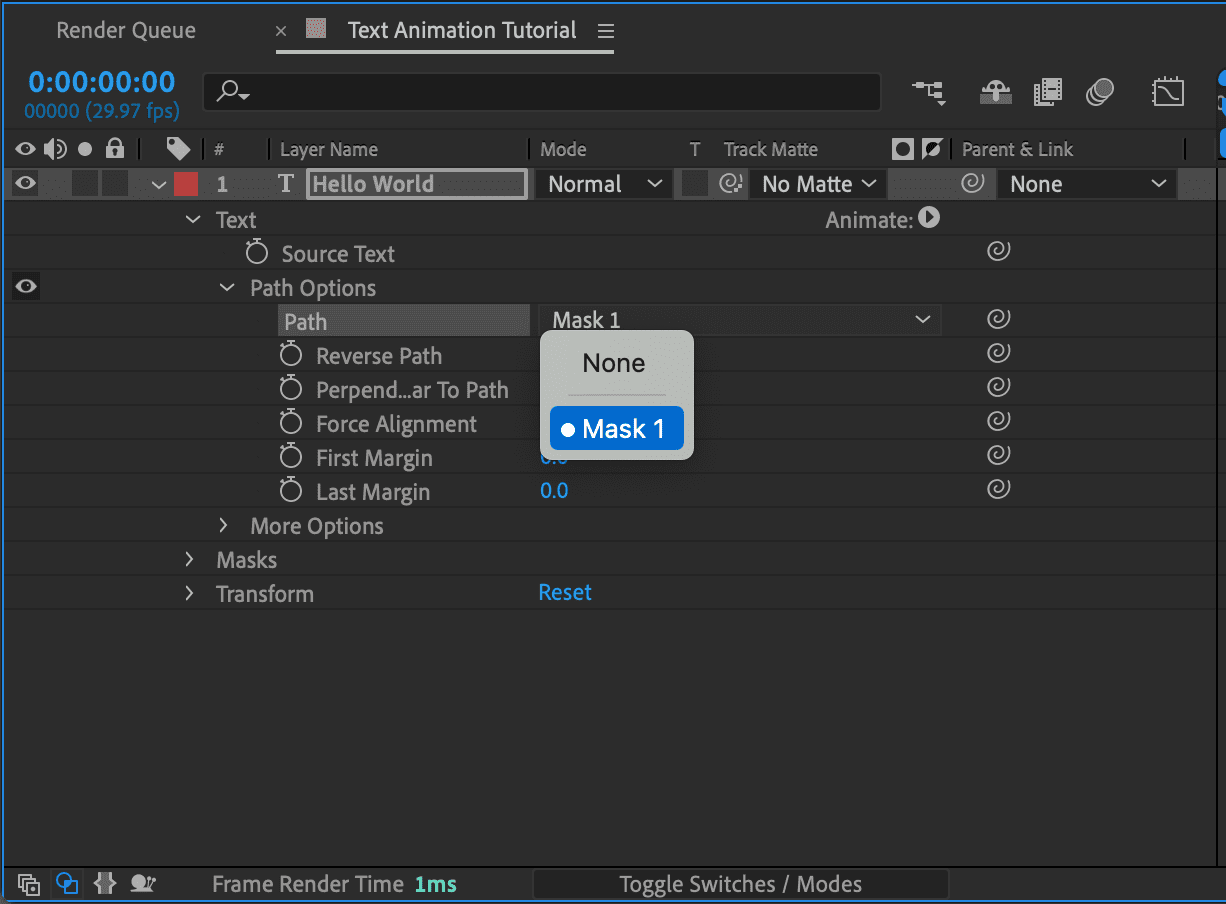Collapse the Text property group

(x=193, y=220)
